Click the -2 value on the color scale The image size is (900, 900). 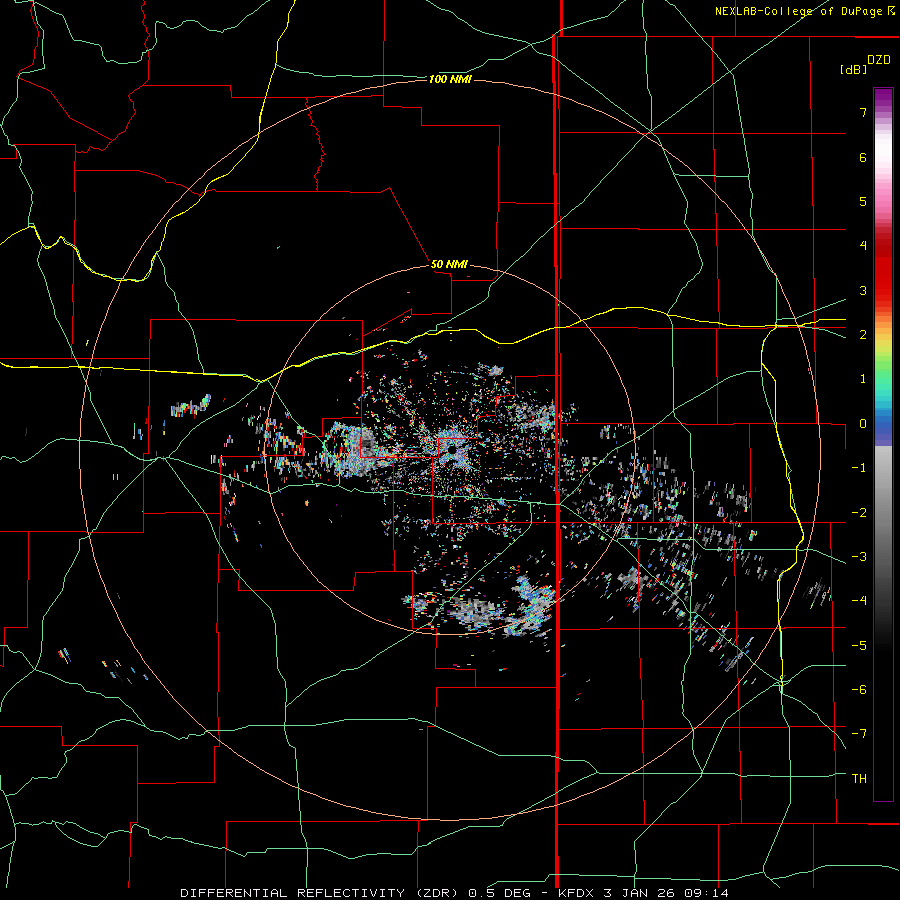[x=859, y=512]
